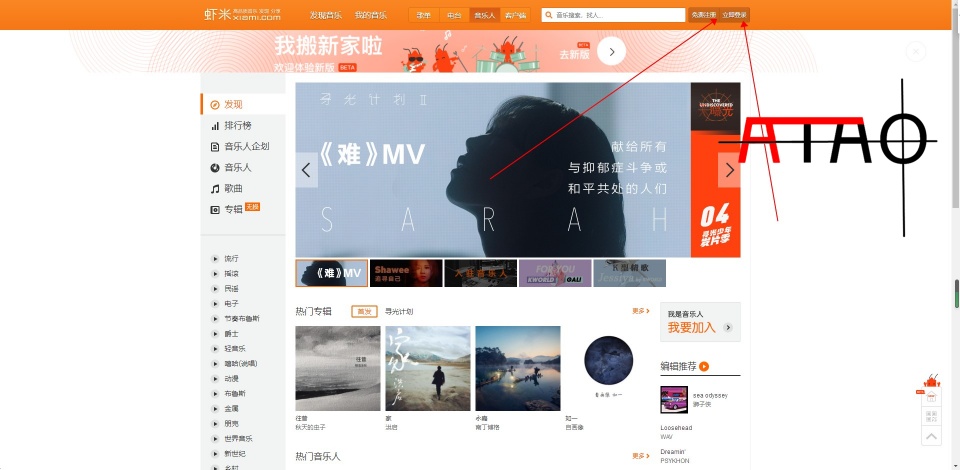Select the 首发 tab under 热门专辑
960x470 pixels.
pos(364,311)
